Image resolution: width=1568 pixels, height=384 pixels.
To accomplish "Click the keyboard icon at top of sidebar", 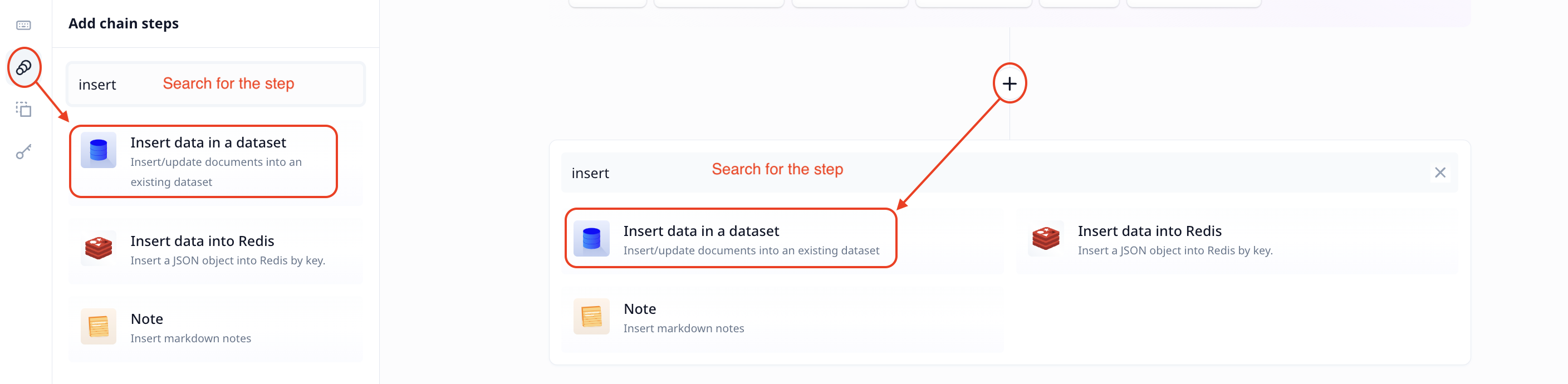I will click(x=24, y=25).
